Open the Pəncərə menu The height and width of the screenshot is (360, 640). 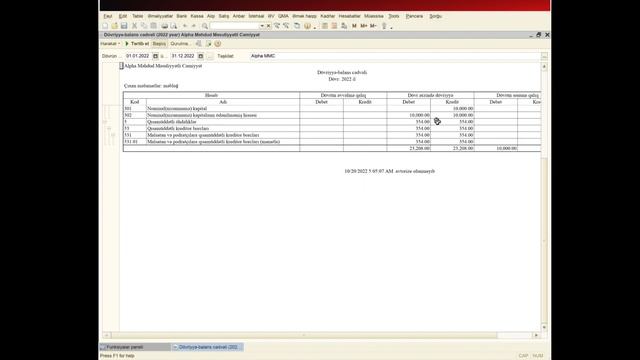(414, 16)
